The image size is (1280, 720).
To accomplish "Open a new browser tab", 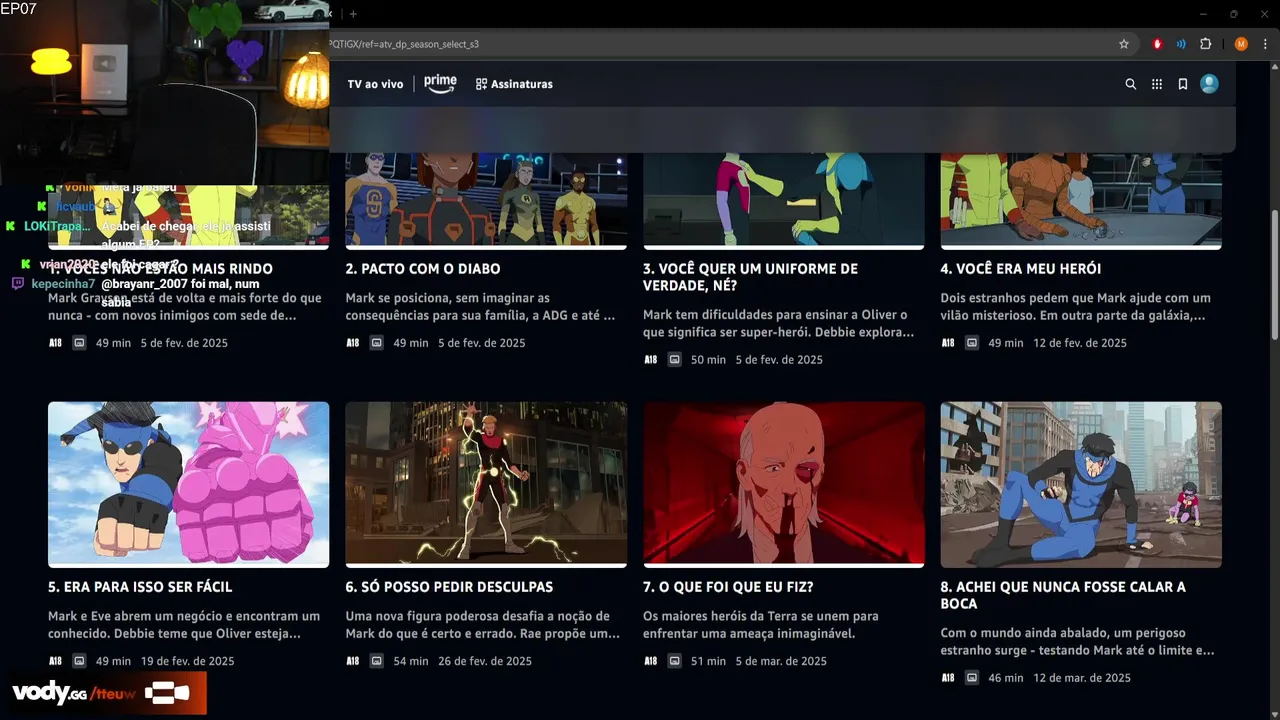I will [353, 14].
